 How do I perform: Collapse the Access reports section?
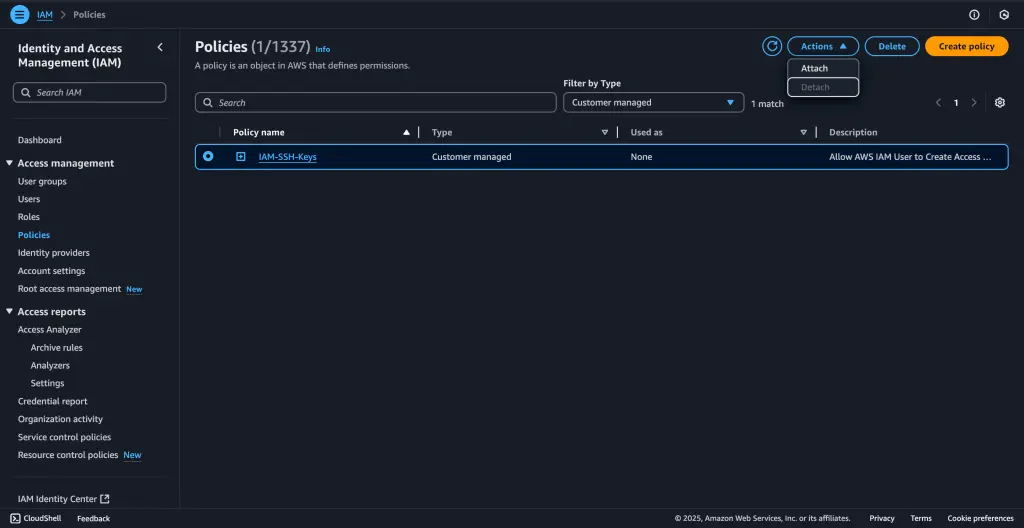[x=10, y=312]
